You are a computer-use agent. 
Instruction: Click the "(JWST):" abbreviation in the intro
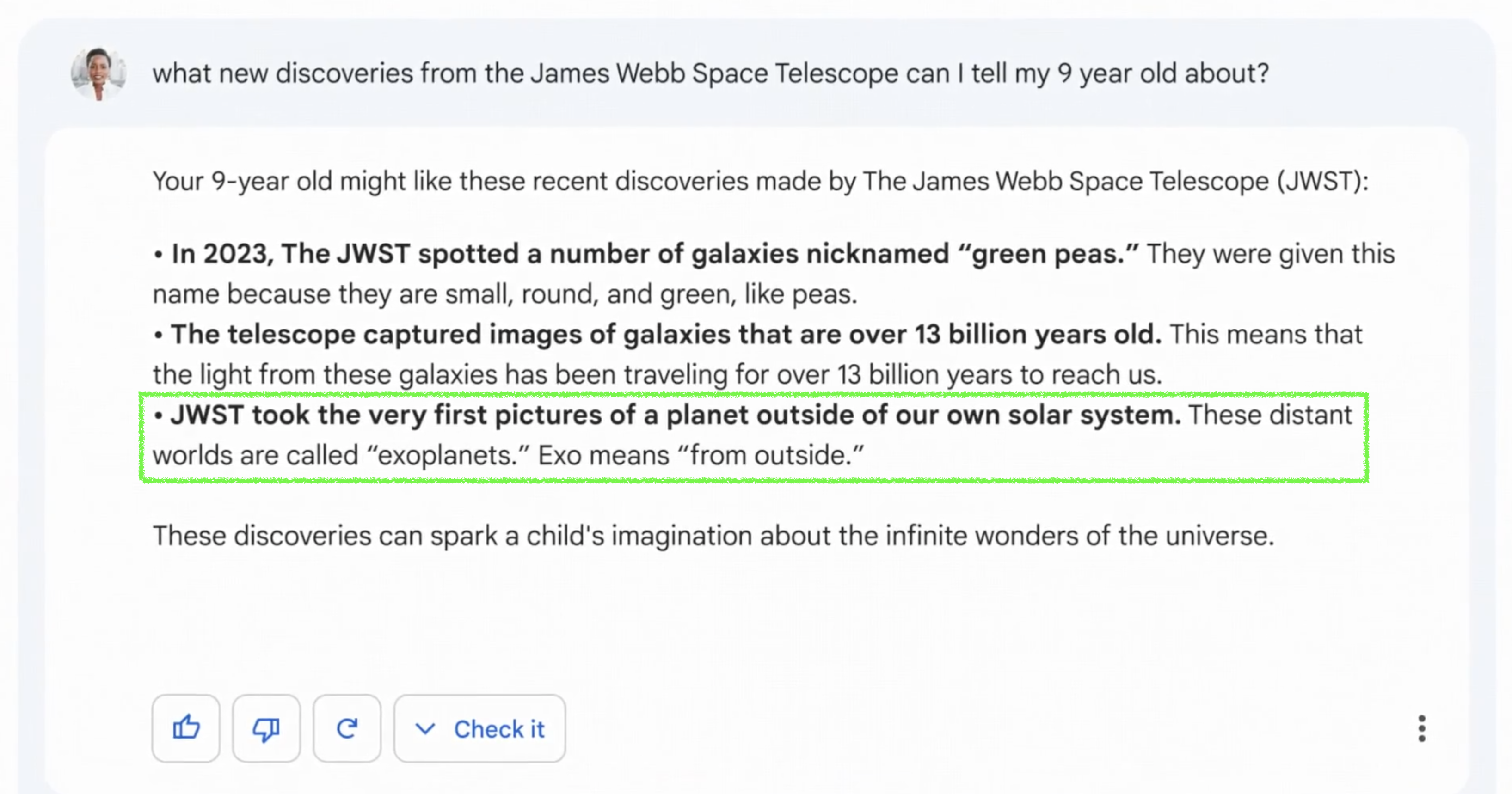point(1322,181)
